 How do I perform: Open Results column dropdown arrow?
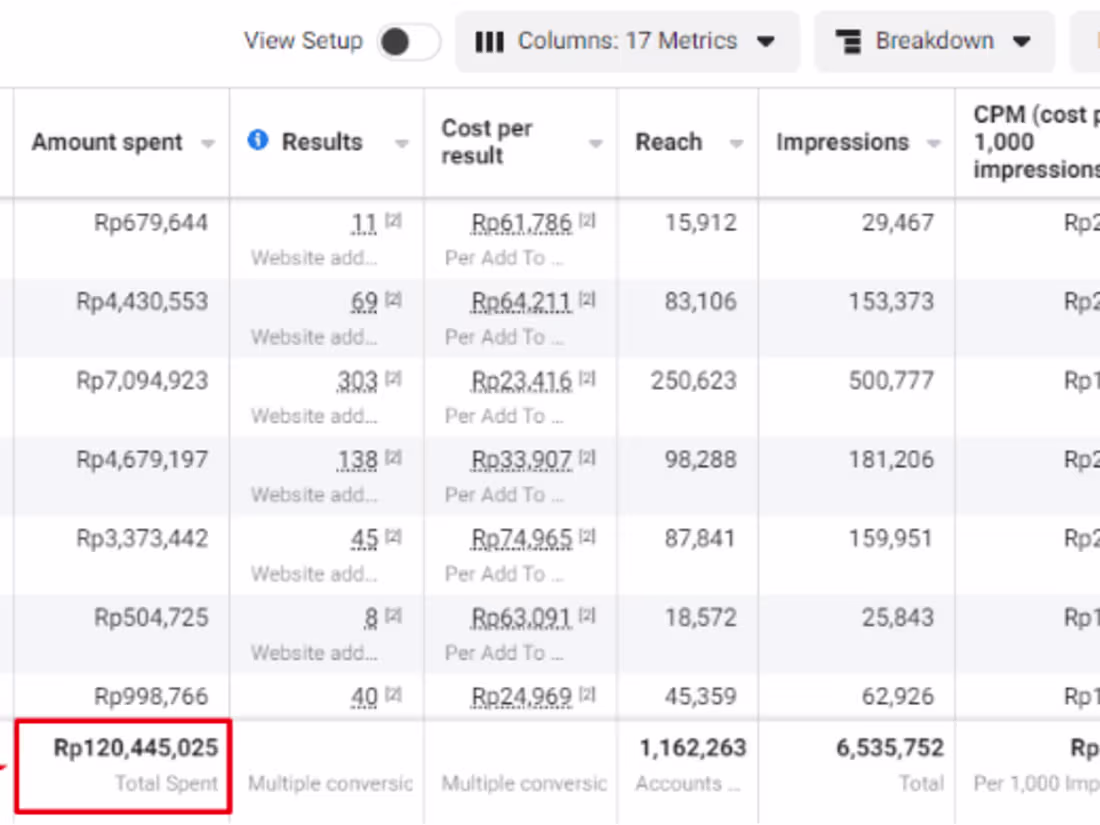pos(401,144)
